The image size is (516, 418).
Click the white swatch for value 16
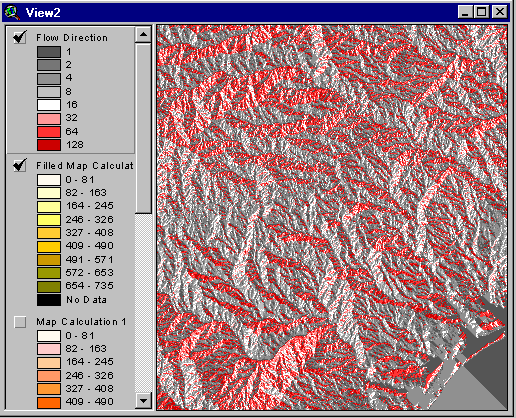click(x=49, y=105)
